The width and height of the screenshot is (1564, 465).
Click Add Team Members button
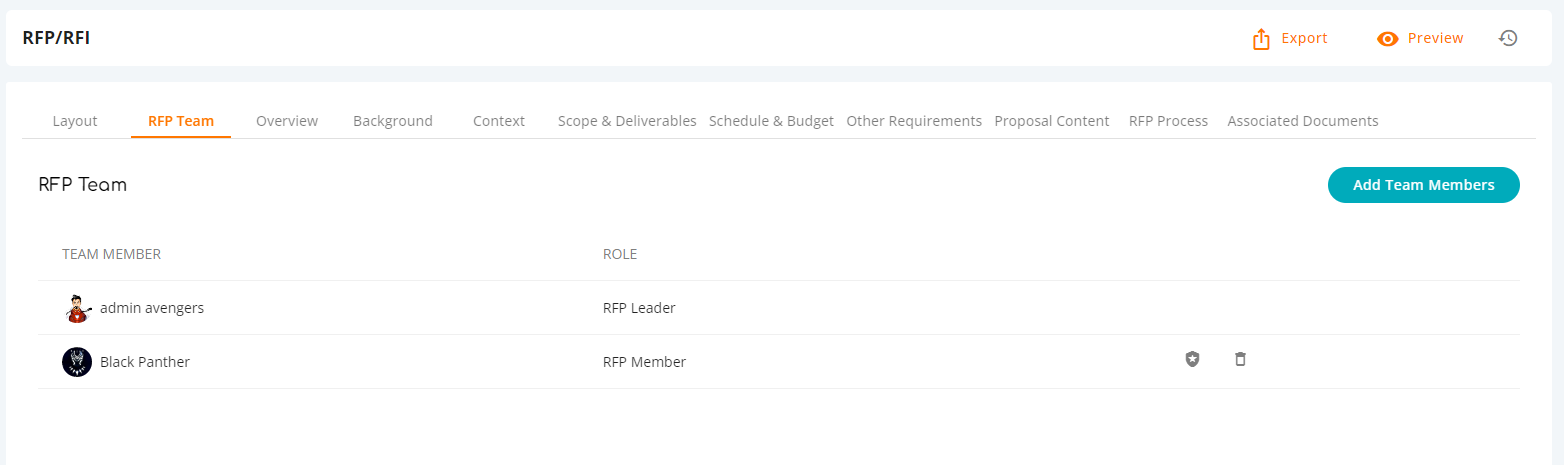(1424, 185)
